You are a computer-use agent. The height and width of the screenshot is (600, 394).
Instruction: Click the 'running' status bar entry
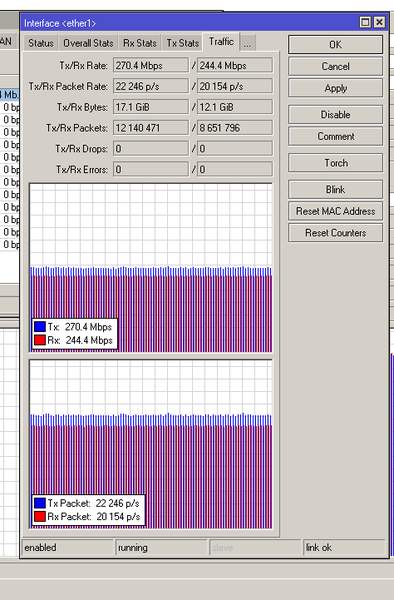click(x=133, y=548)
